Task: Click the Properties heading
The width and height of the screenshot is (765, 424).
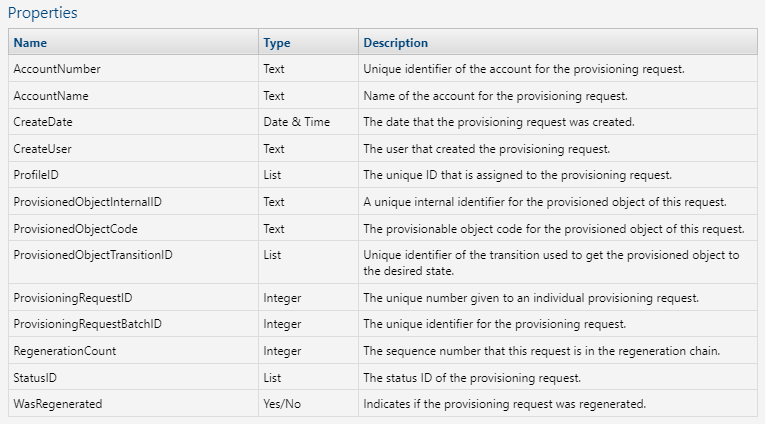Action: coord(42,13)
